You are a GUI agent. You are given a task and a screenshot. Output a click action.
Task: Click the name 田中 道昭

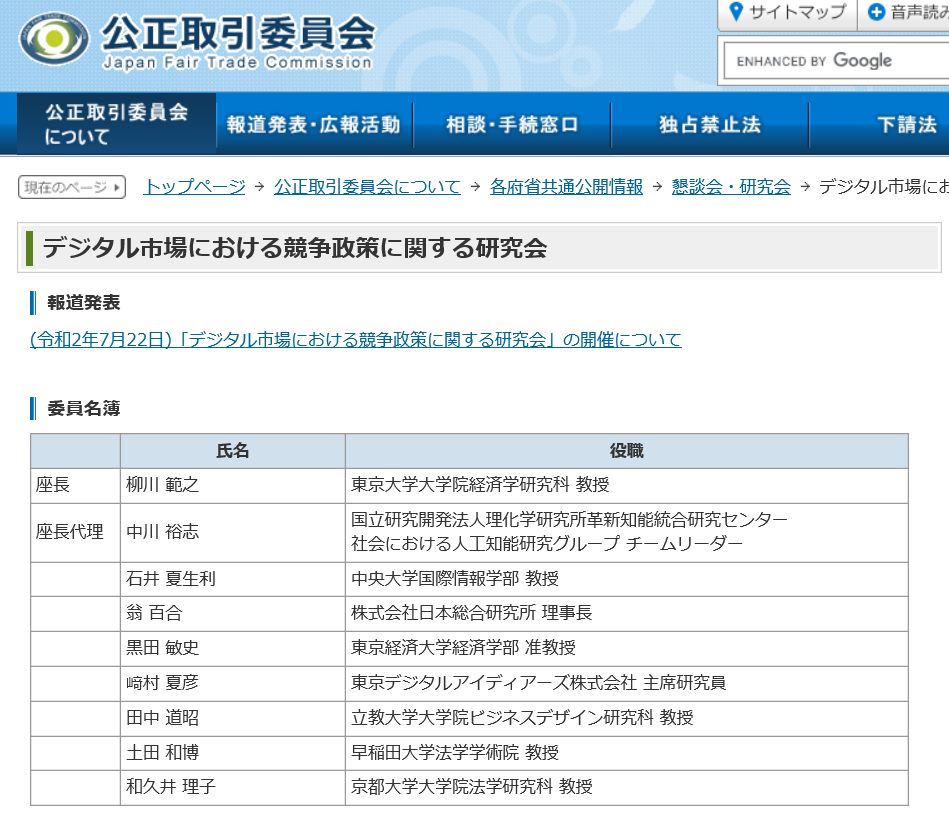[x=162, y=719]
